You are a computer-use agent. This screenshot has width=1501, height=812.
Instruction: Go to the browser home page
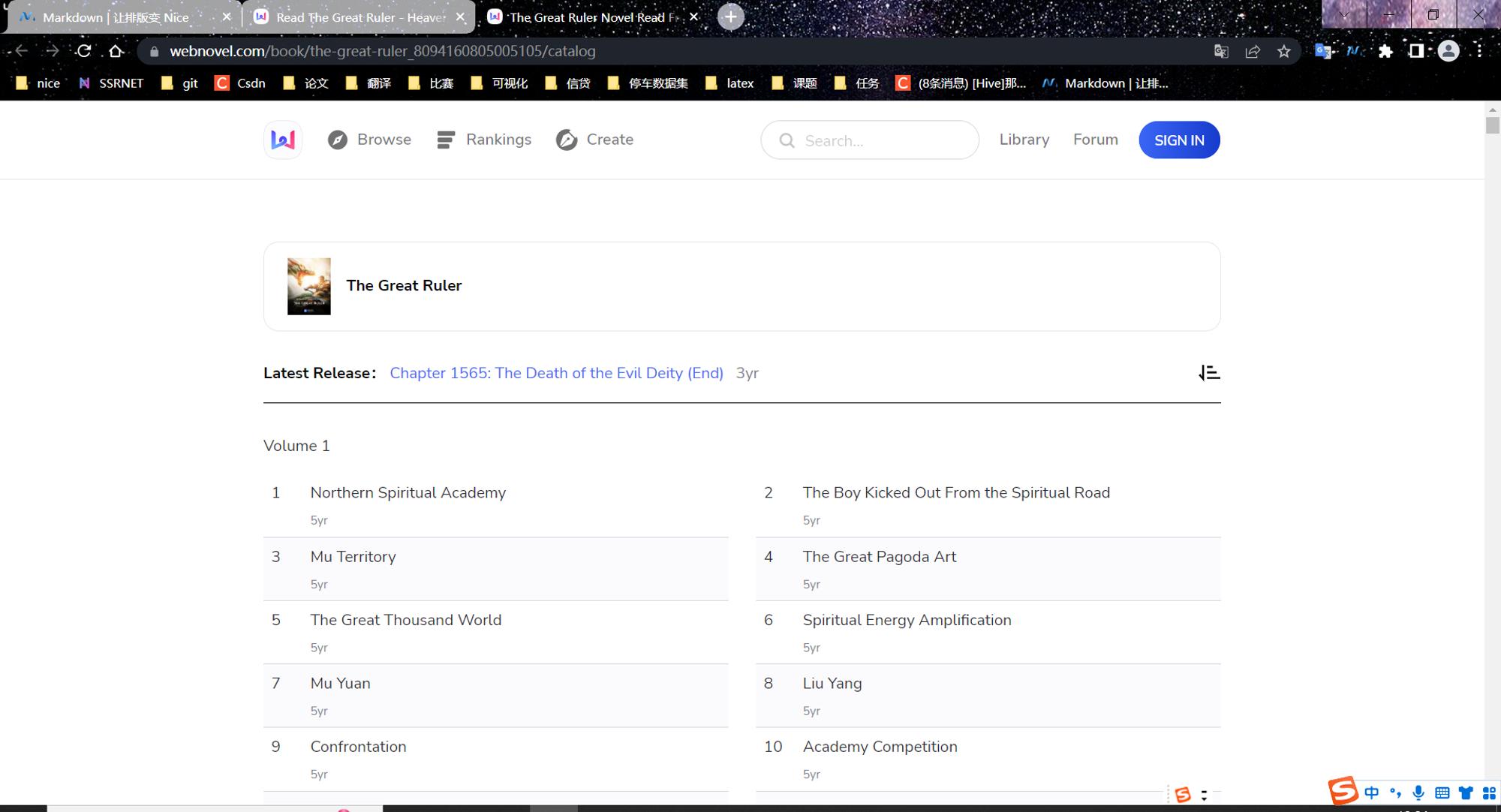pyautogui.click(x=116, y=51)
